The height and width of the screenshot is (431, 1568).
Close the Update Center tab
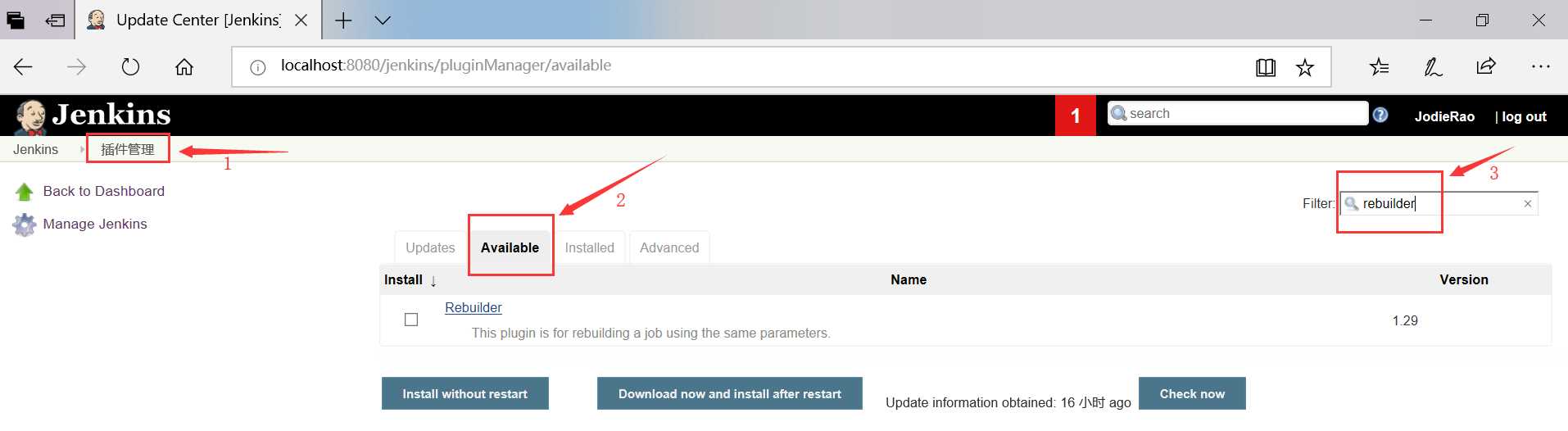pos(301,20)
